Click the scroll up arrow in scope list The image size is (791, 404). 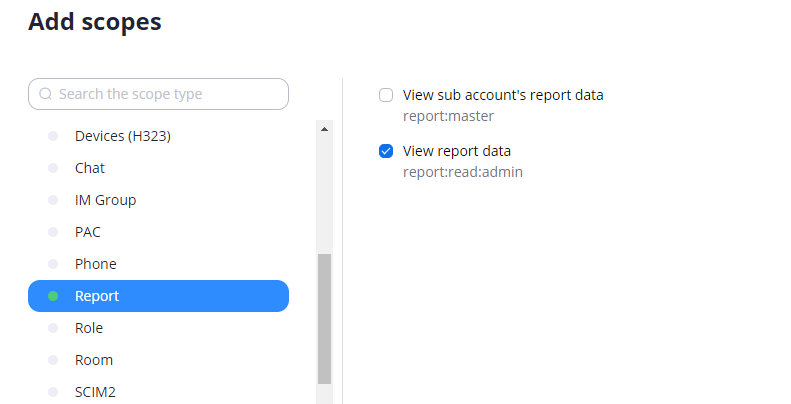324,130
